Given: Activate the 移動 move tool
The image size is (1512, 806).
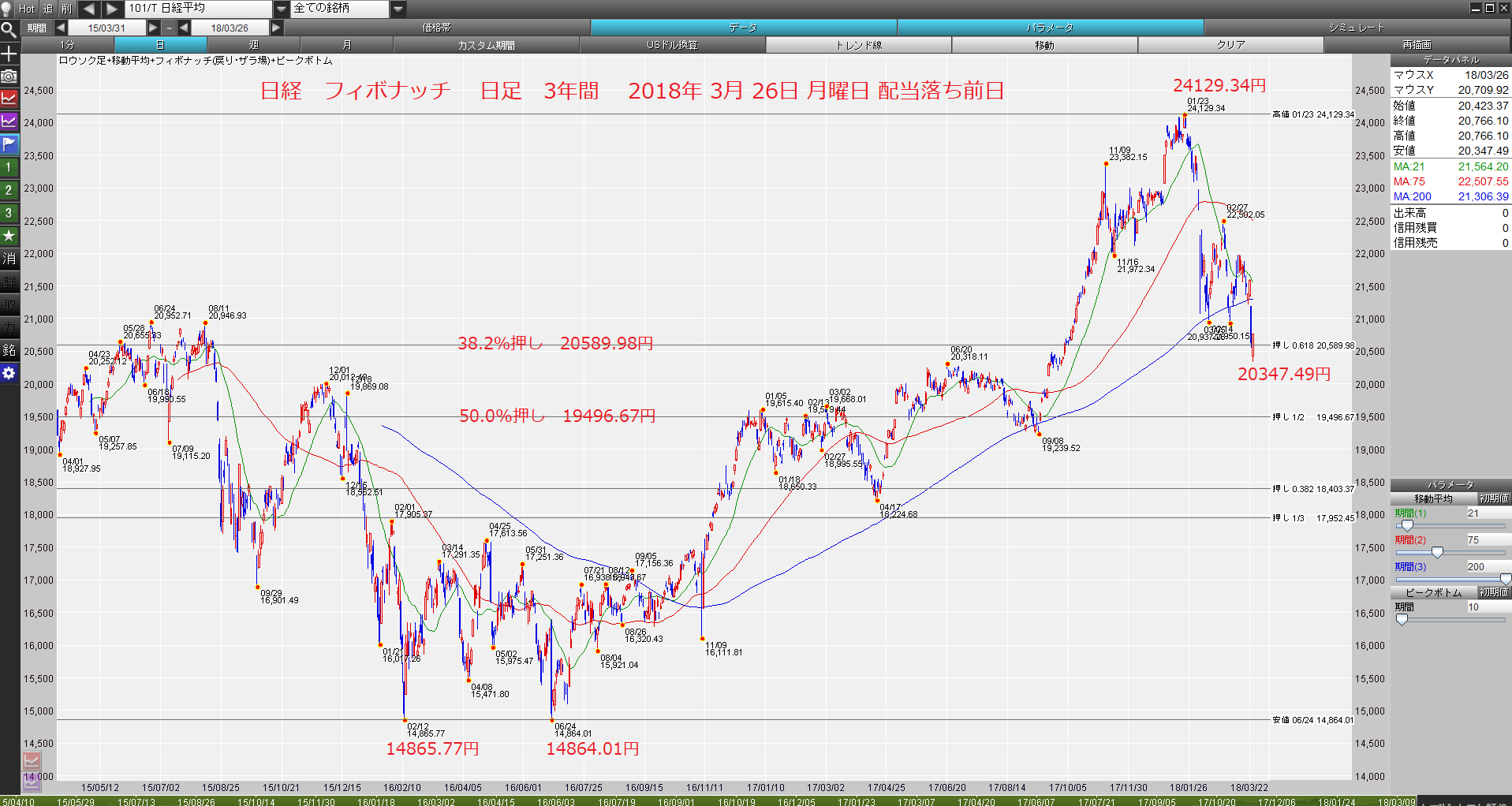Looking at the screenshot, I should (1045, 45).
